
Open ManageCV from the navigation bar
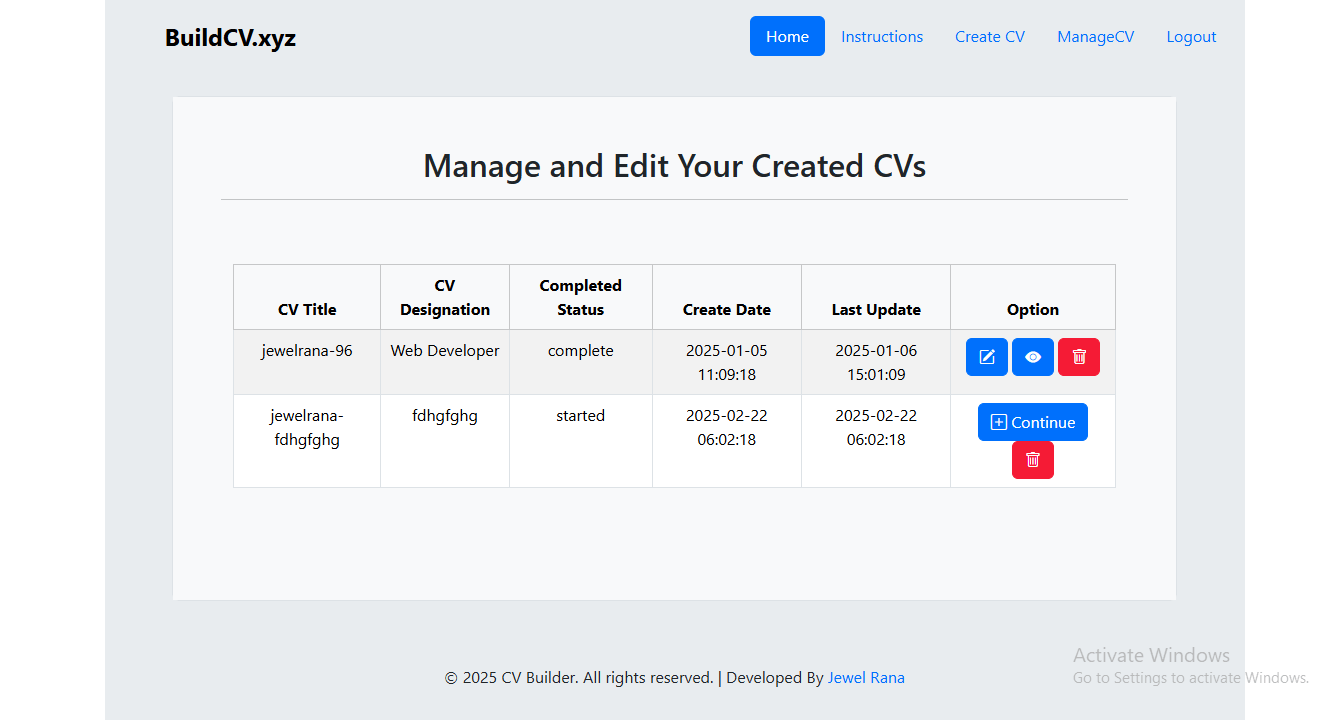1095,36
